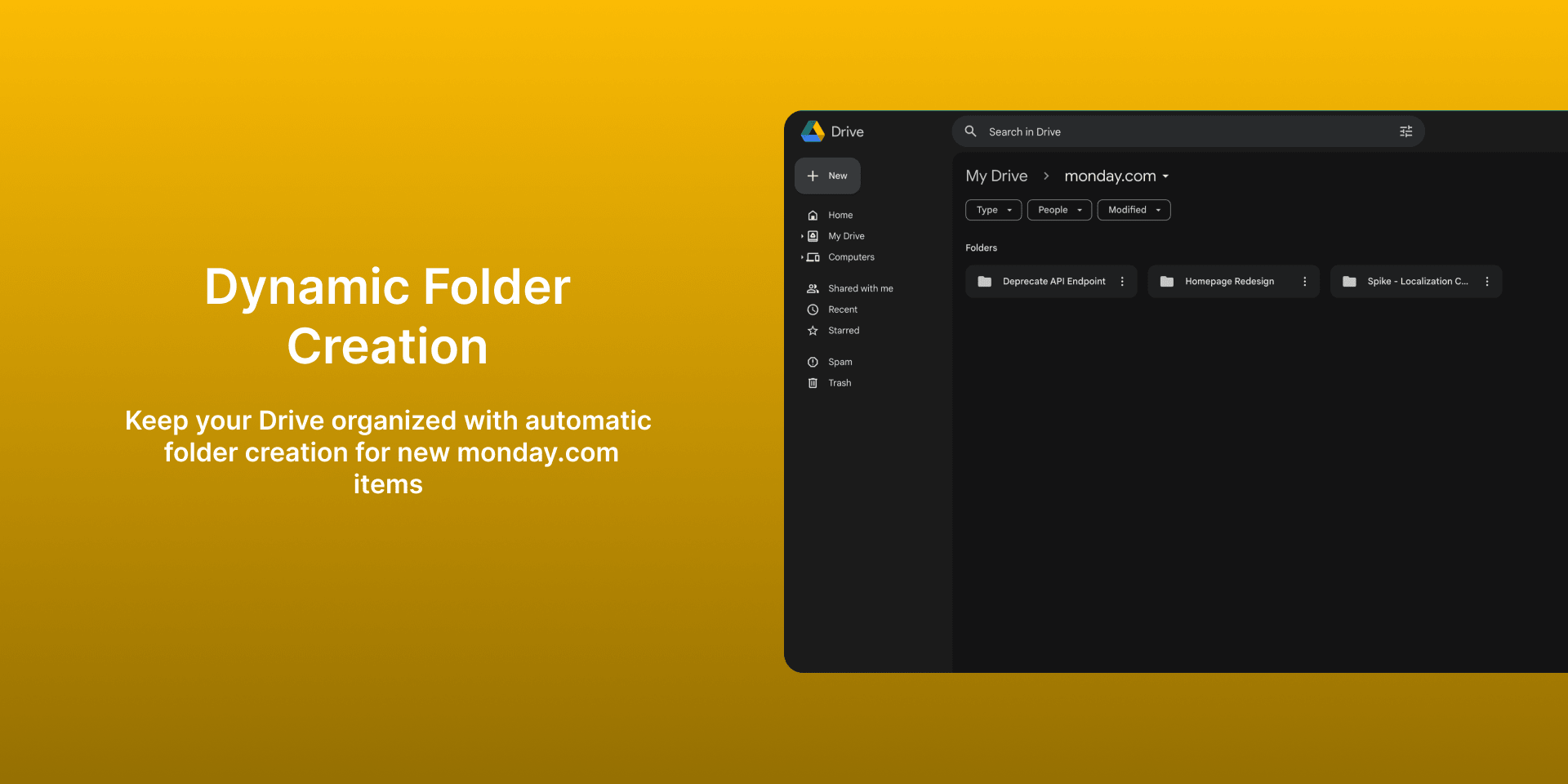Select Computers in the sidebar
This screenshot has height=784, width=1568.
851,257
